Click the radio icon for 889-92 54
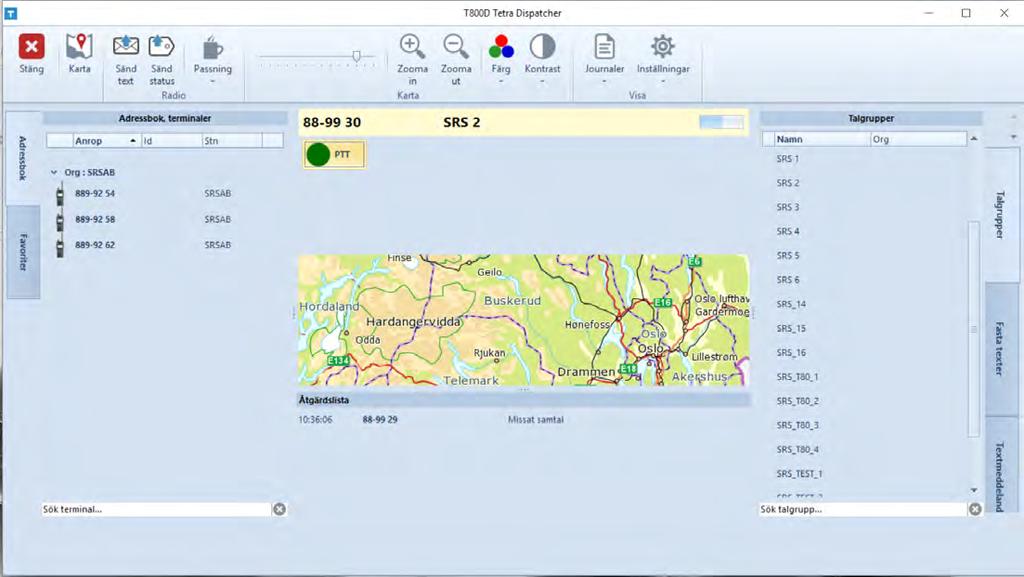 tap(60, 194)
